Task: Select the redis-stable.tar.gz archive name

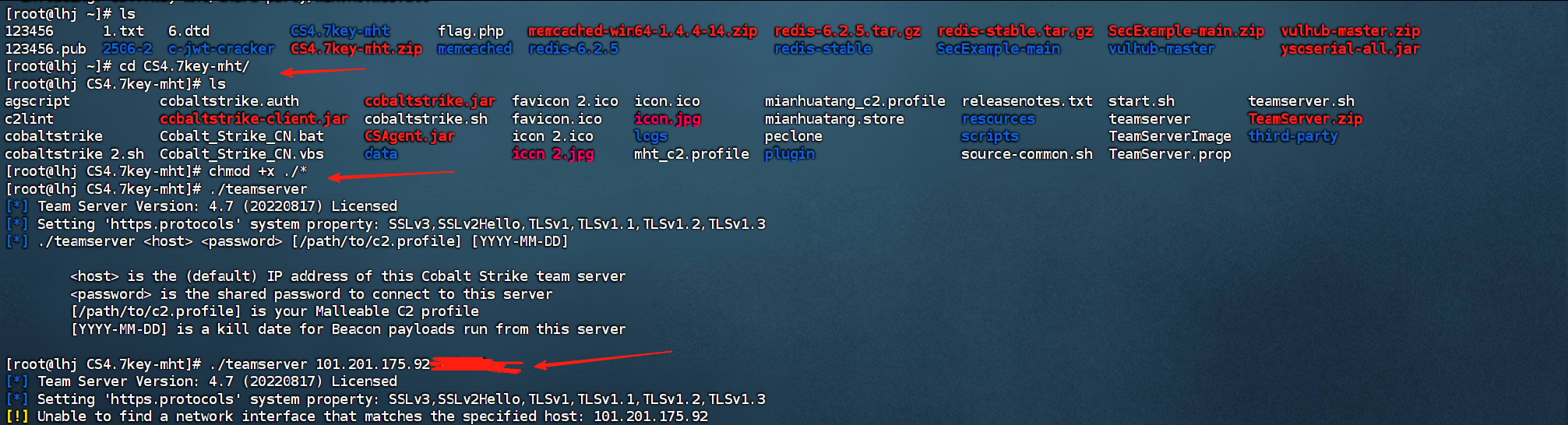Action: tap(1015, 31)
